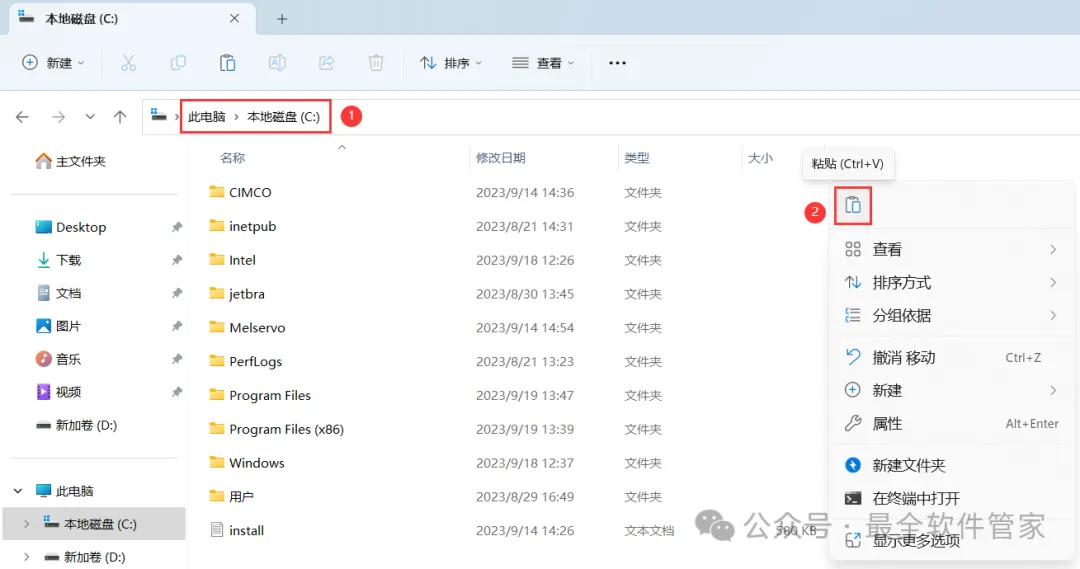Select the 本地磁盘 (C:) window tab
Image resolution: width=1080 pixels, height=569 pixels.
pyautogui.click(x=132, y=19)
